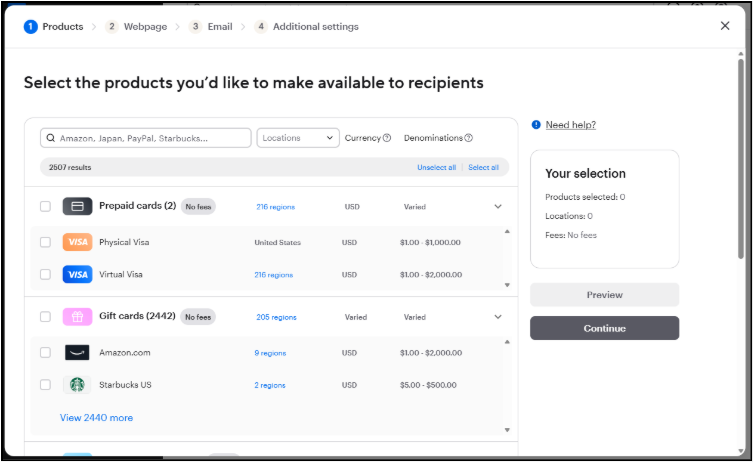Click the step 3 number badge
Image resolution: width=754 pixels, height=462 pixels.
[195, 26]
